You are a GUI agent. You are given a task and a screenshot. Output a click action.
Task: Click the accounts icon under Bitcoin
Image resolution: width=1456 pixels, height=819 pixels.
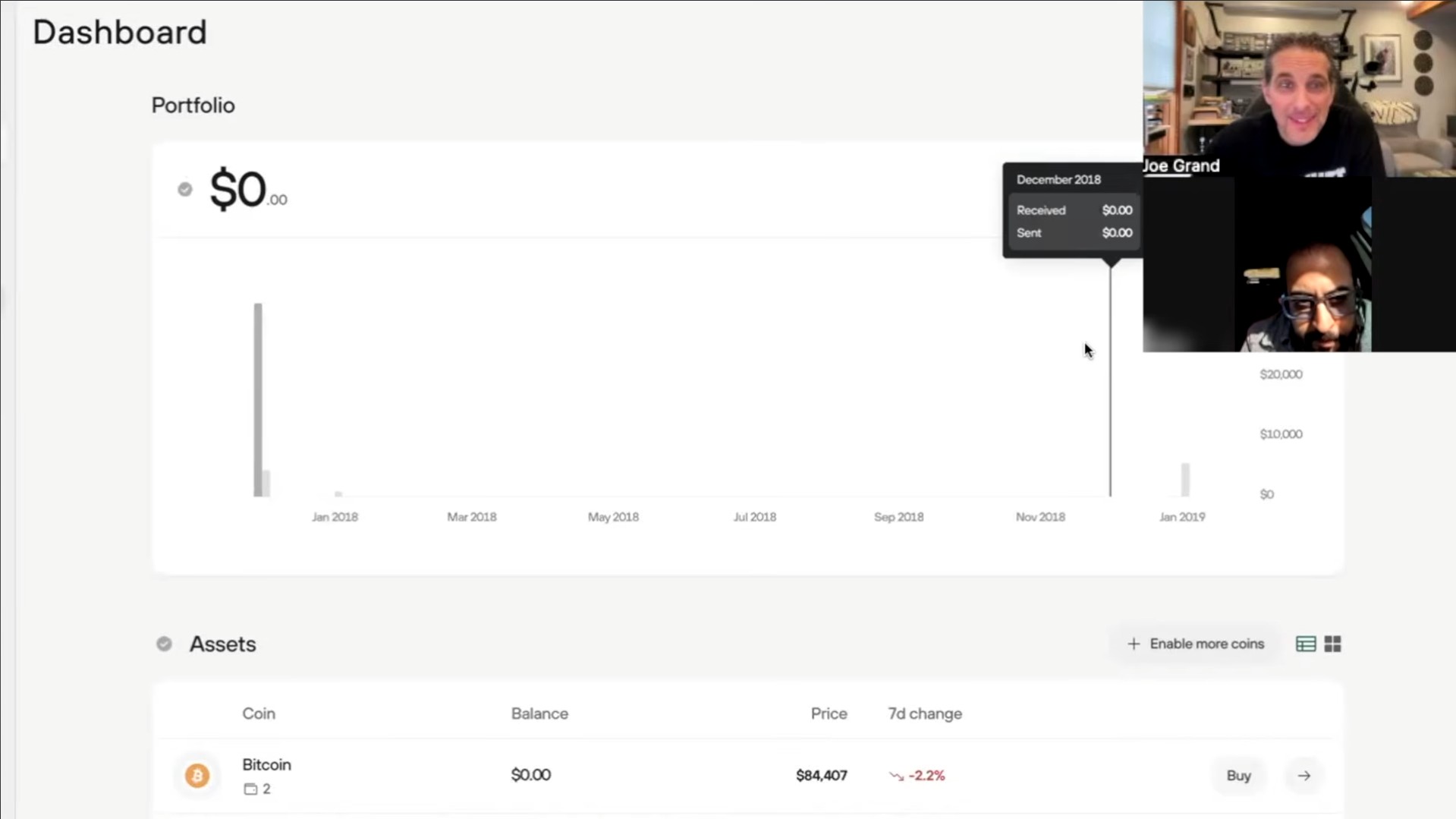point(250,789)
